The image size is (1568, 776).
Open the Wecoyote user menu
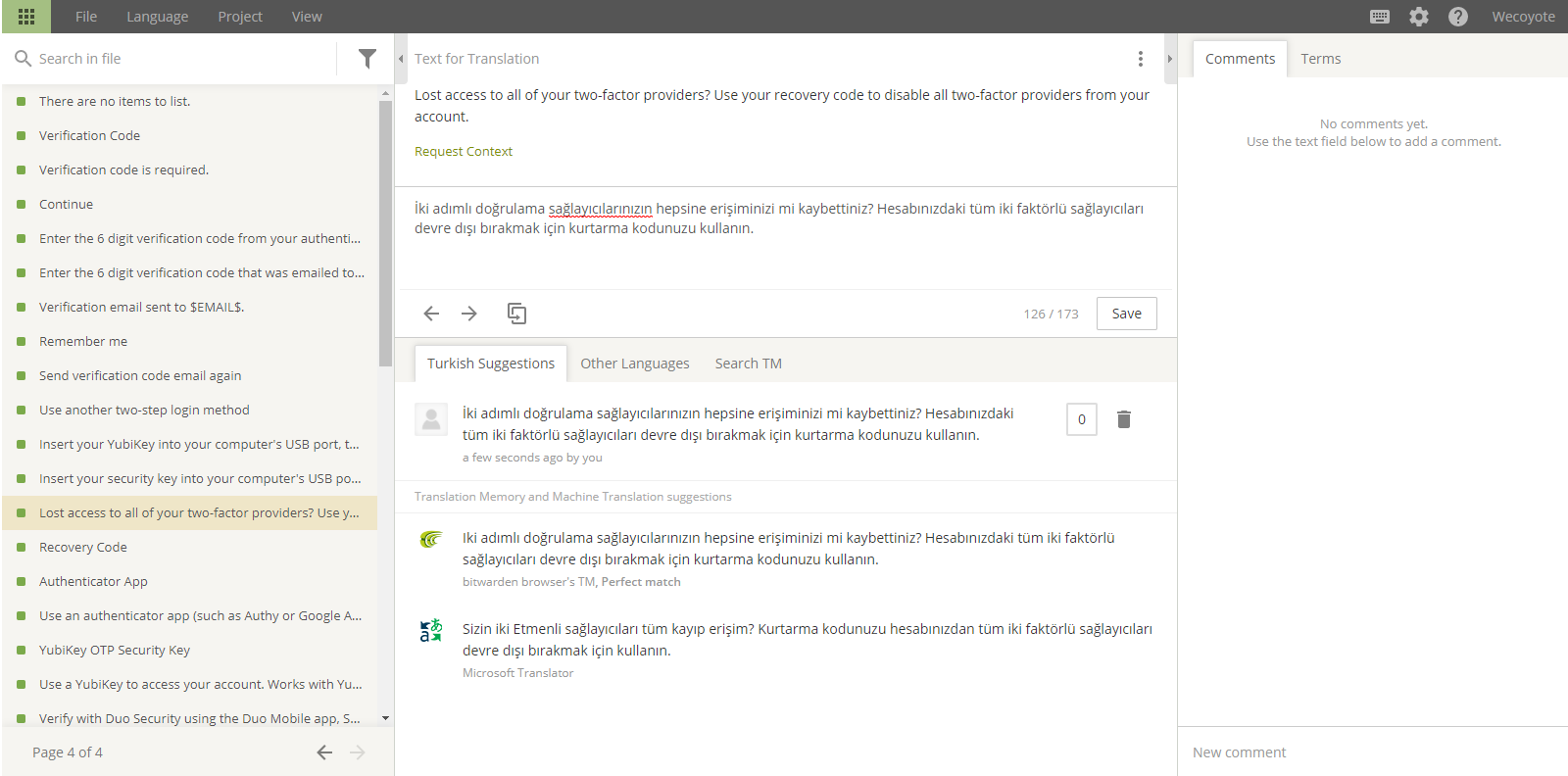[1523, 17]
